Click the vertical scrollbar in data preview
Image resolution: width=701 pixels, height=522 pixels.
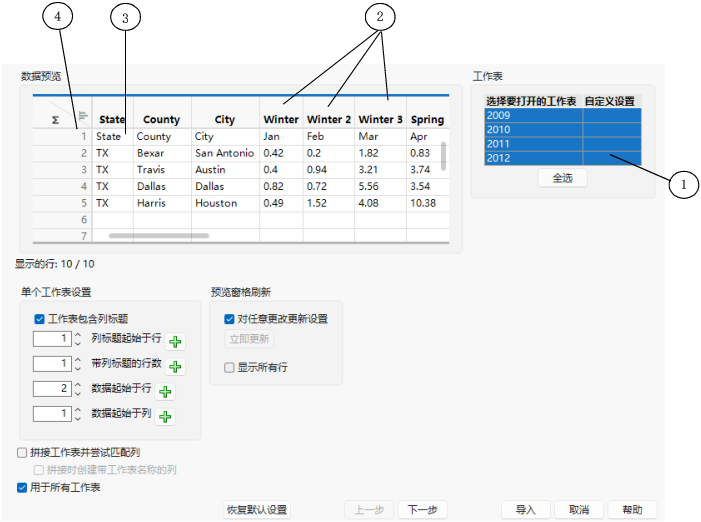(x=443, y=156)
